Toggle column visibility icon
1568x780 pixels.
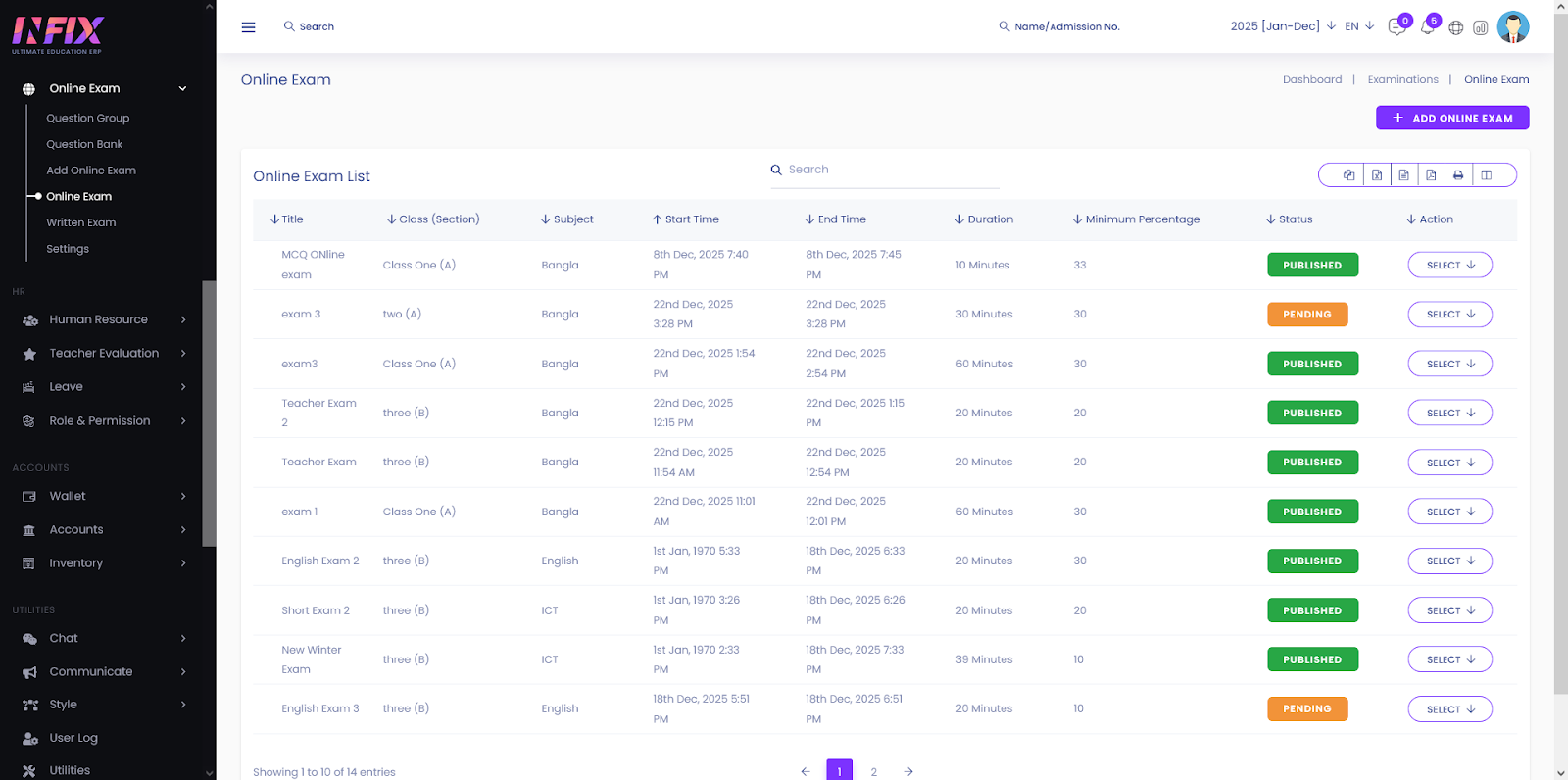(1487, 175)
